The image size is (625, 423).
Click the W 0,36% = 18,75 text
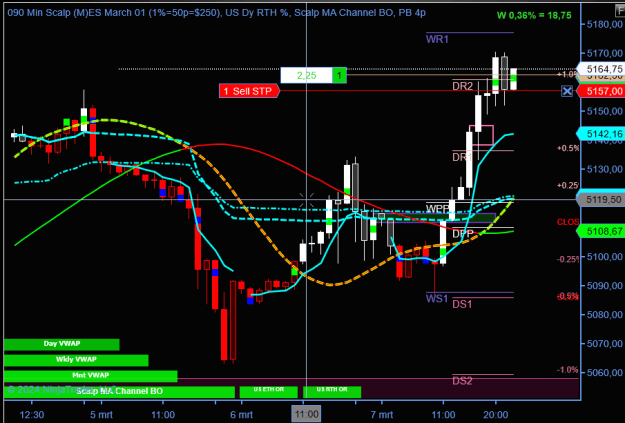(x=534, y=16)
